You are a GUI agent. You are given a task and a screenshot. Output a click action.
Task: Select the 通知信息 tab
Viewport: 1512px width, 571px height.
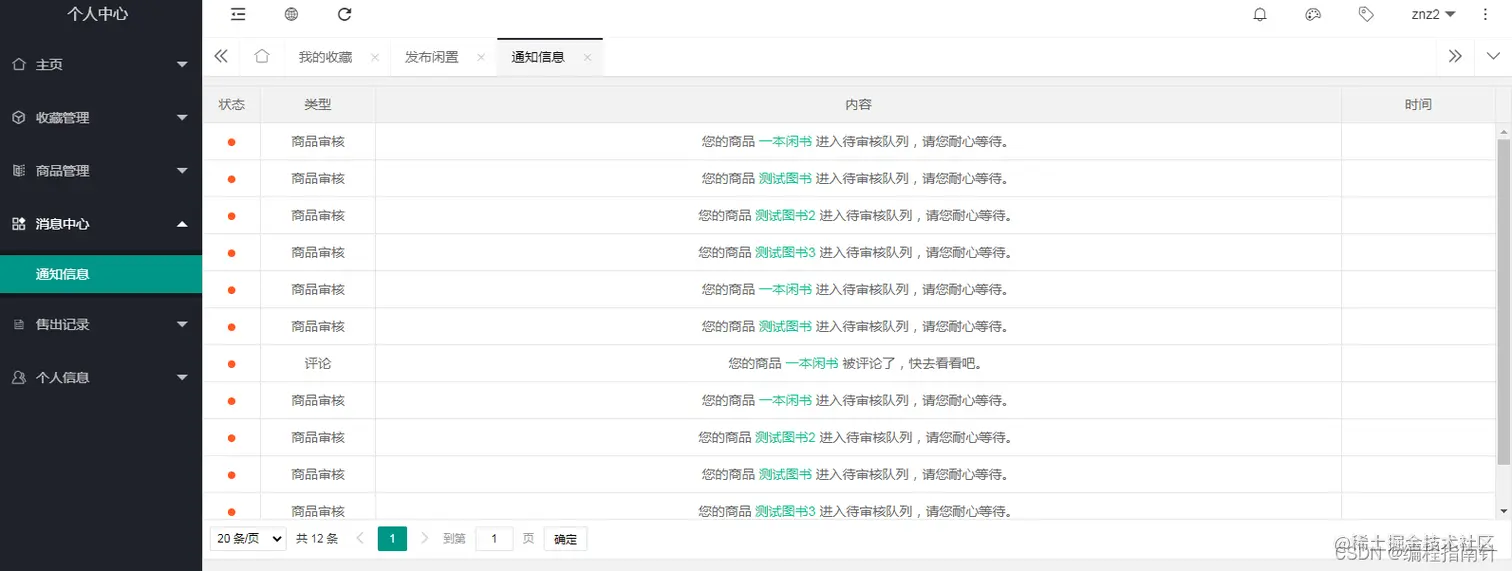click(x=538, y=57)
